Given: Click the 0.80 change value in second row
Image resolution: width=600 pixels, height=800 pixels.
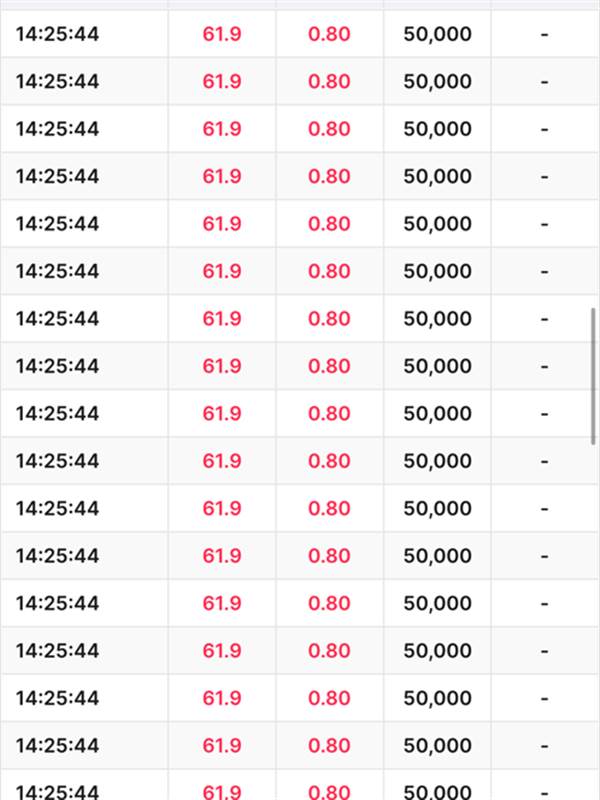Looking at the screenshot, I should 329,82.
